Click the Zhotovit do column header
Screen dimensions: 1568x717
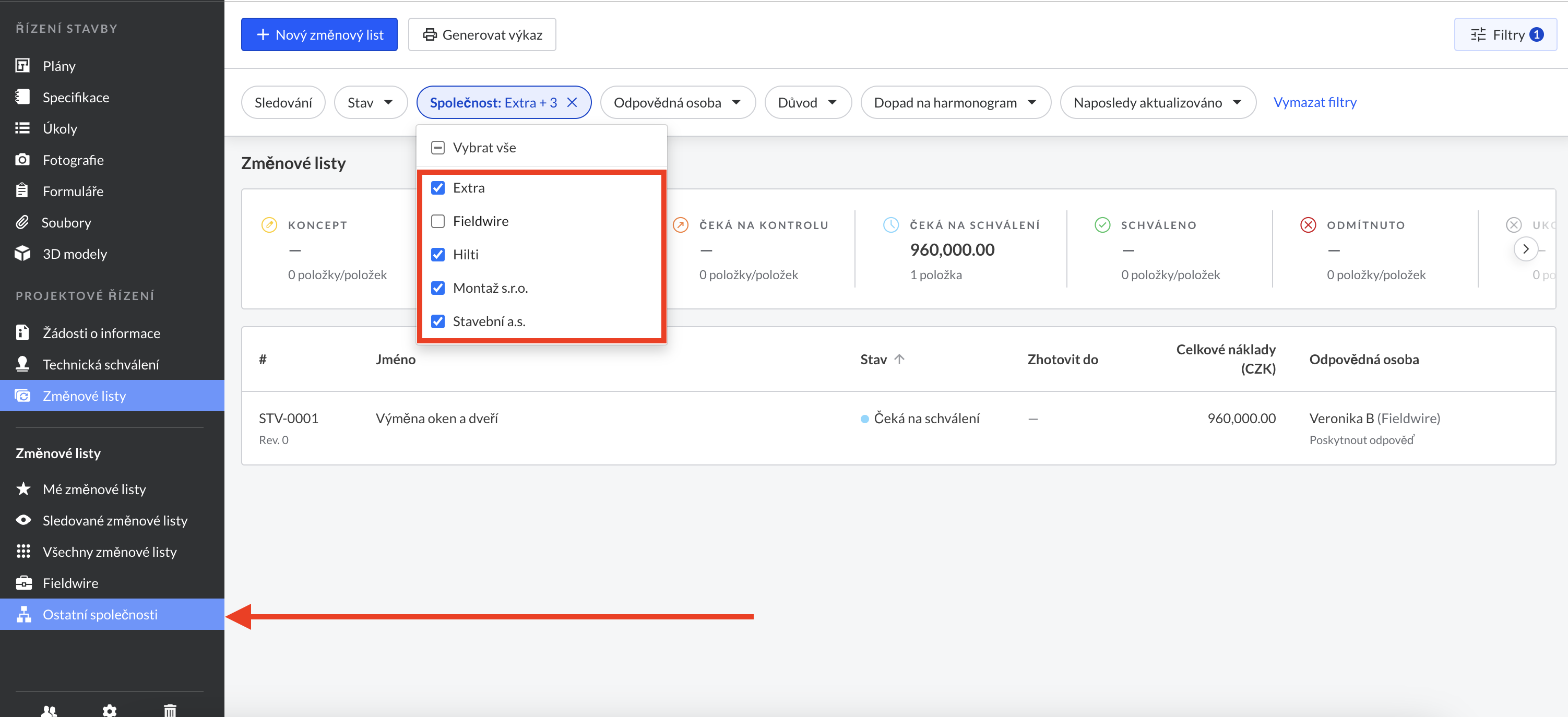[1063, 359]
